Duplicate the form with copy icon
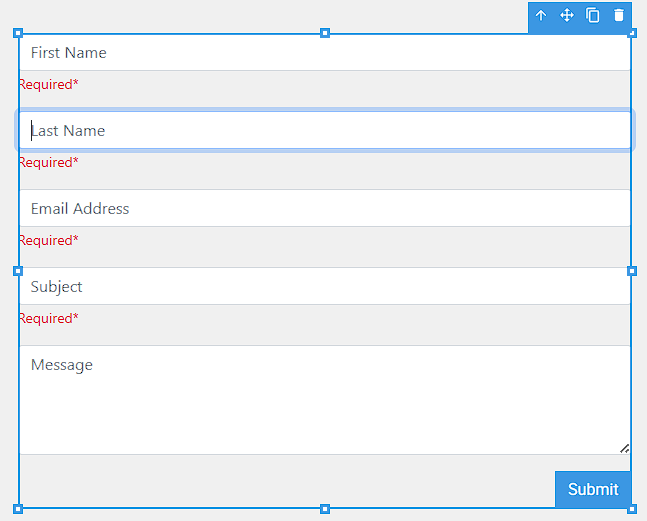The width and height of the screenshot is (647, 521). pos(593,16)
